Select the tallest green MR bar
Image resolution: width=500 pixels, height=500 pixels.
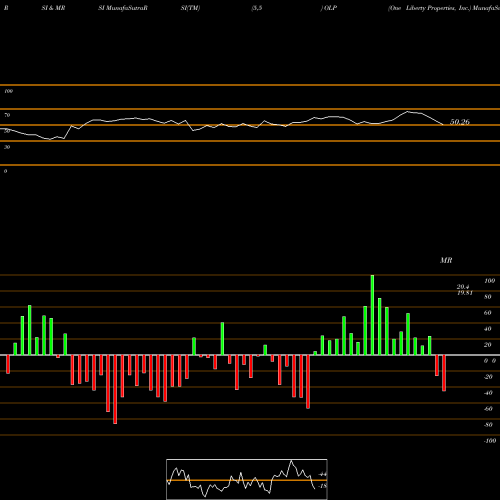tap(372, 315)
